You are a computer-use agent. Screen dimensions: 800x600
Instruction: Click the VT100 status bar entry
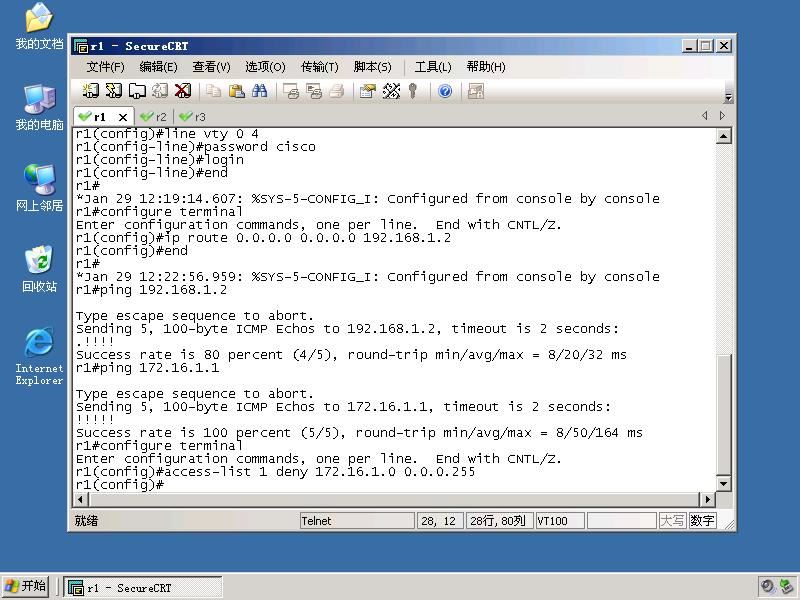tap(560, 521)
